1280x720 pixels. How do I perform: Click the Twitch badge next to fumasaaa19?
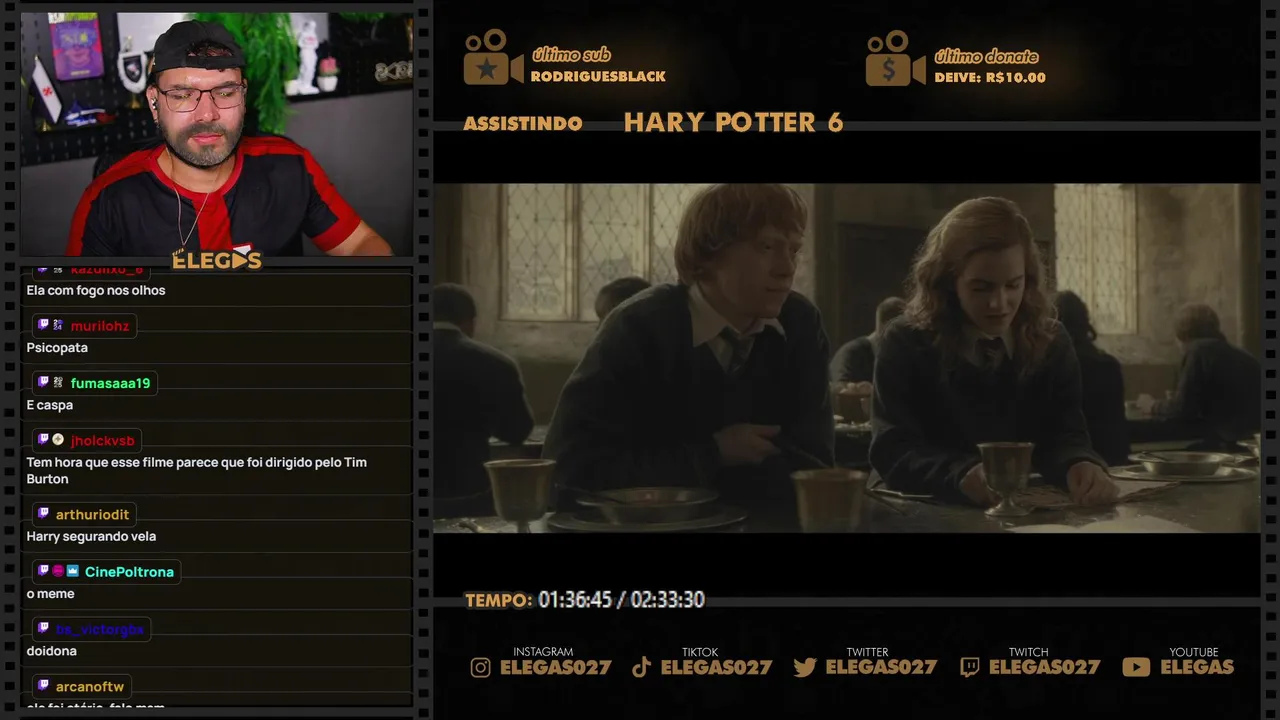coord(43,382)
